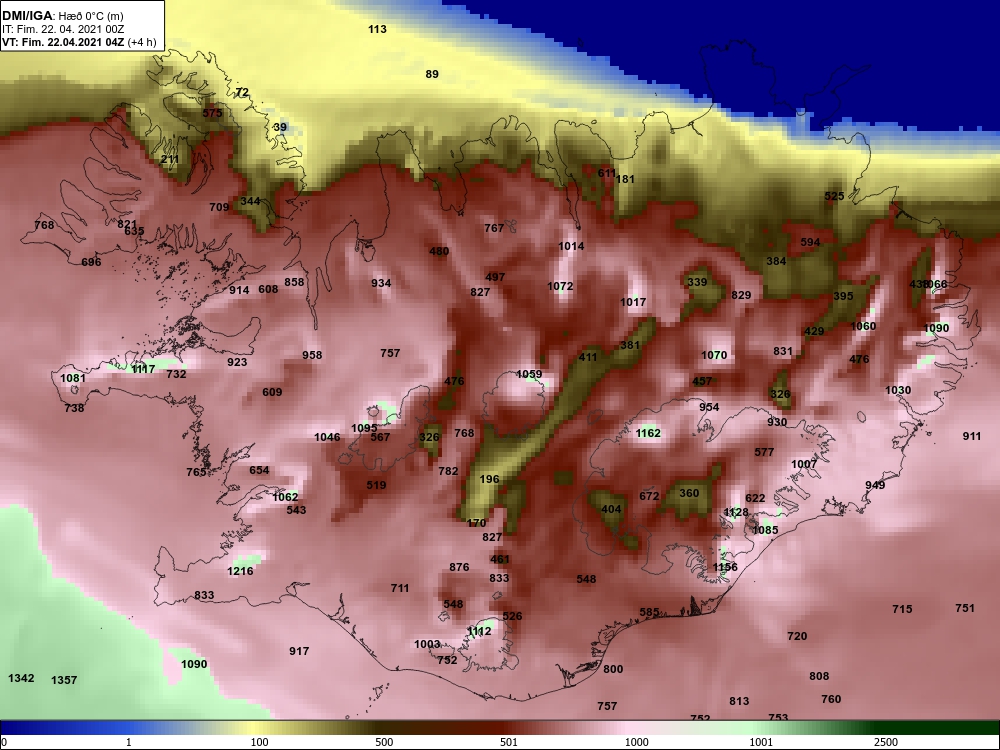This screenshot has height=750, width=1000.
Task: Select the 1342 map value
Action: tap(21, 678)
